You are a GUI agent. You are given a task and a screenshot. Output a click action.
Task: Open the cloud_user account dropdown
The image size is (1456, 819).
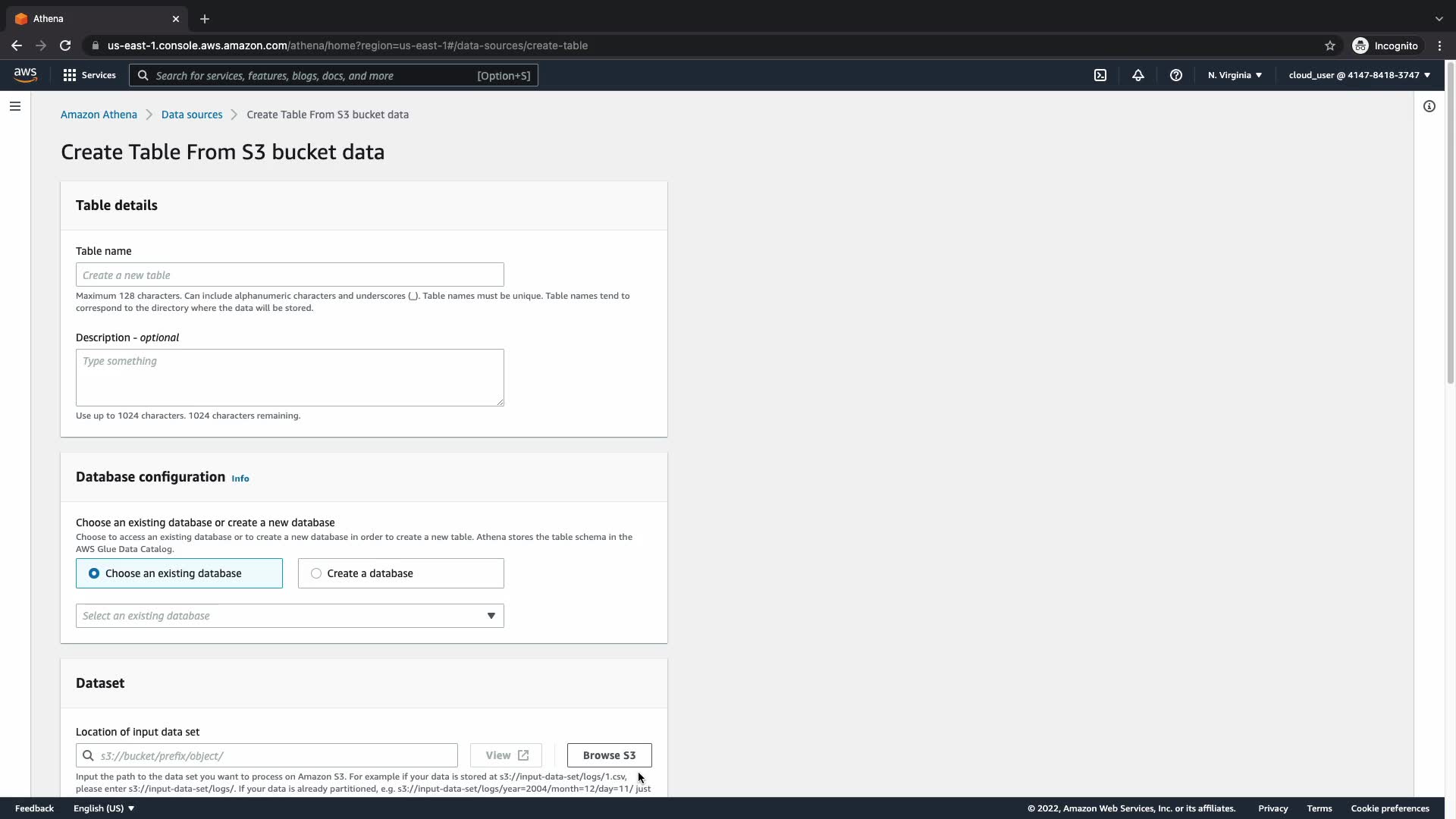coord(1359,75)
